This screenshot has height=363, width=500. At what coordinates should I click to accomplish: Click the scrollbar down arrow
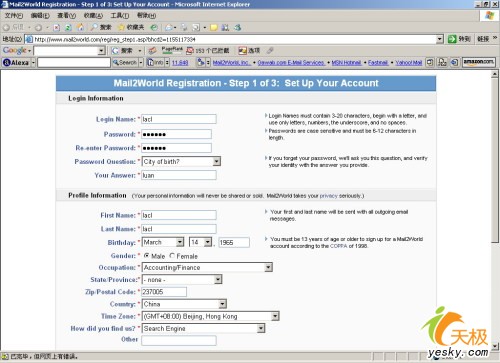click(x=495, y=346)
